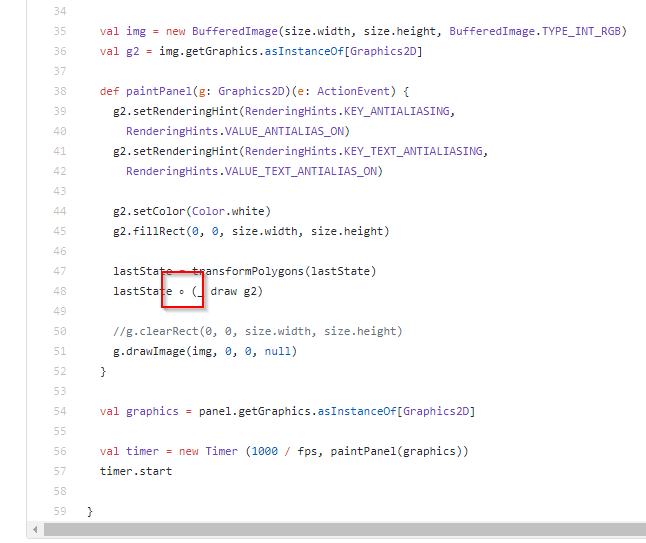Image resolution: width=646 pixels, height=543 pixels.
Task: Click 'transformPolygons' on line 47
Action: [248, 272]
